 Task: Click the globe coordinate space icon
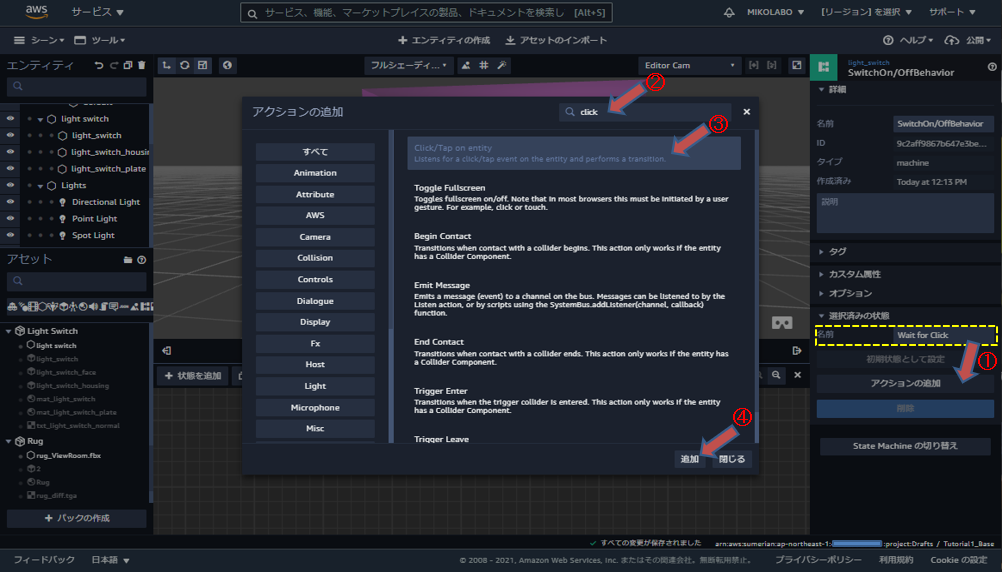click(x=227, y=65)
